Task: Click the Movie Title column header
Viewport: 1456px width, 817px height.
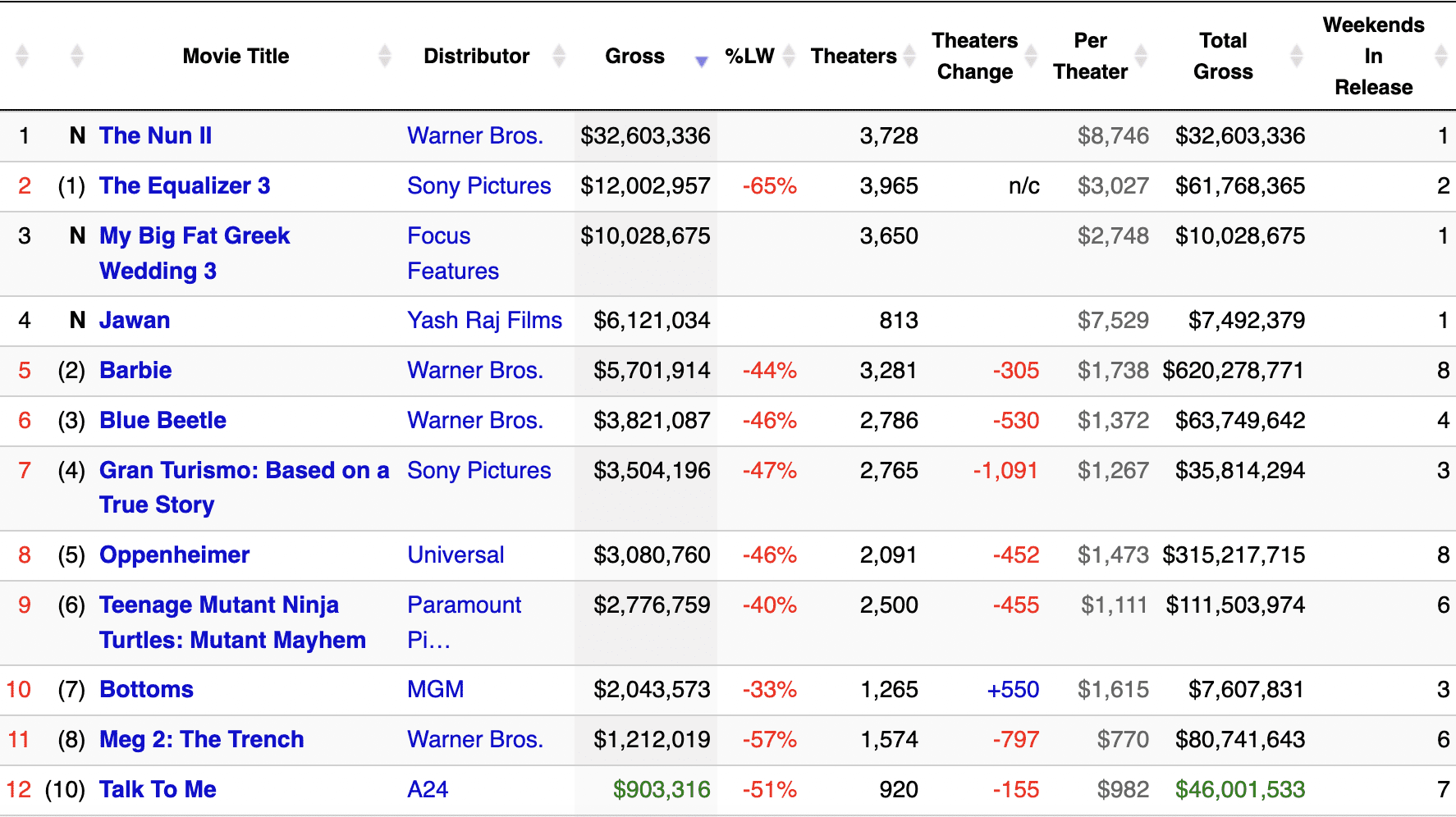Action: (x=236, y=56)
